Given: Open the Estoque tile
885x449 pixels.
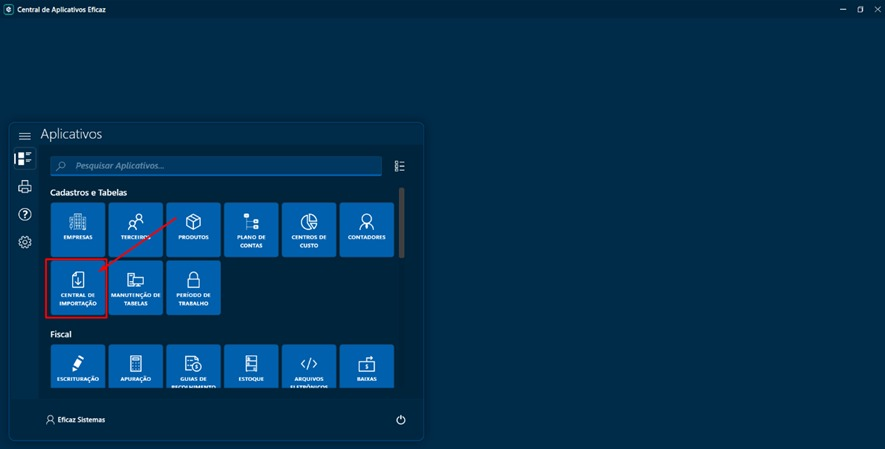Looking at the screenshot, I should click(x=251, y=366).
